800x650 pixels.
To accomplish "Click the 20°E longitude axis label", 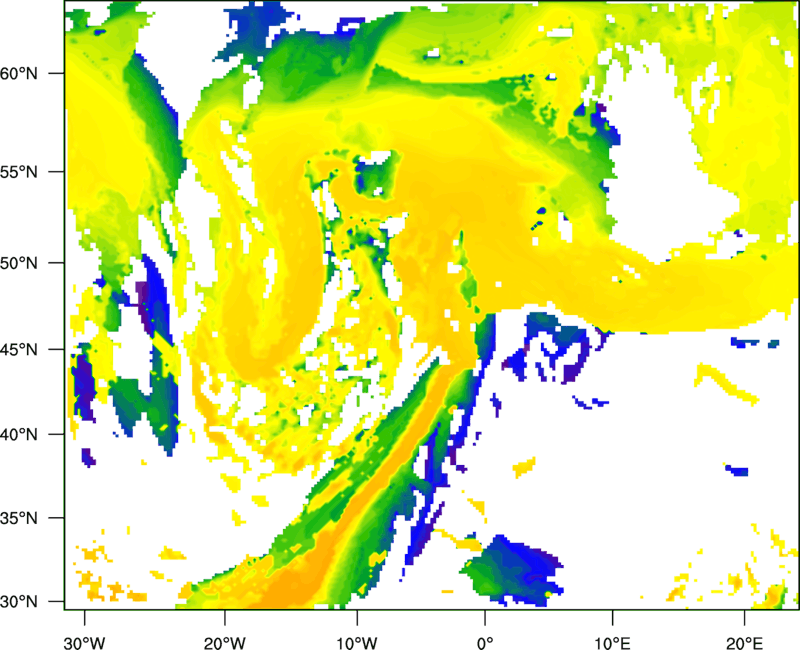I will pyautogui.click(x=744, y=643).
